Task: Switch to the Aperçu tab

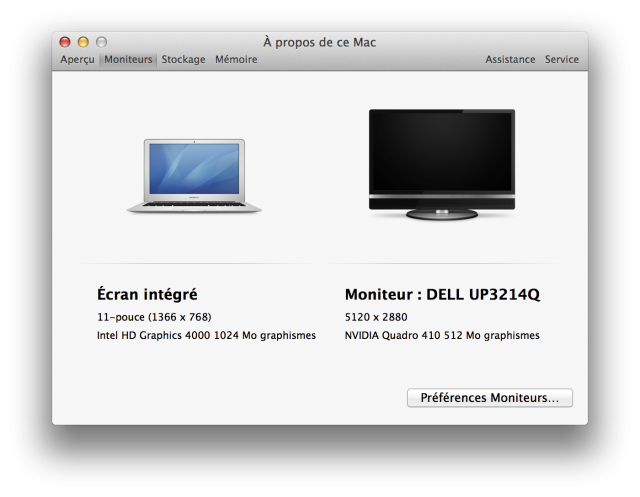Action: click(x=77, y=60)
